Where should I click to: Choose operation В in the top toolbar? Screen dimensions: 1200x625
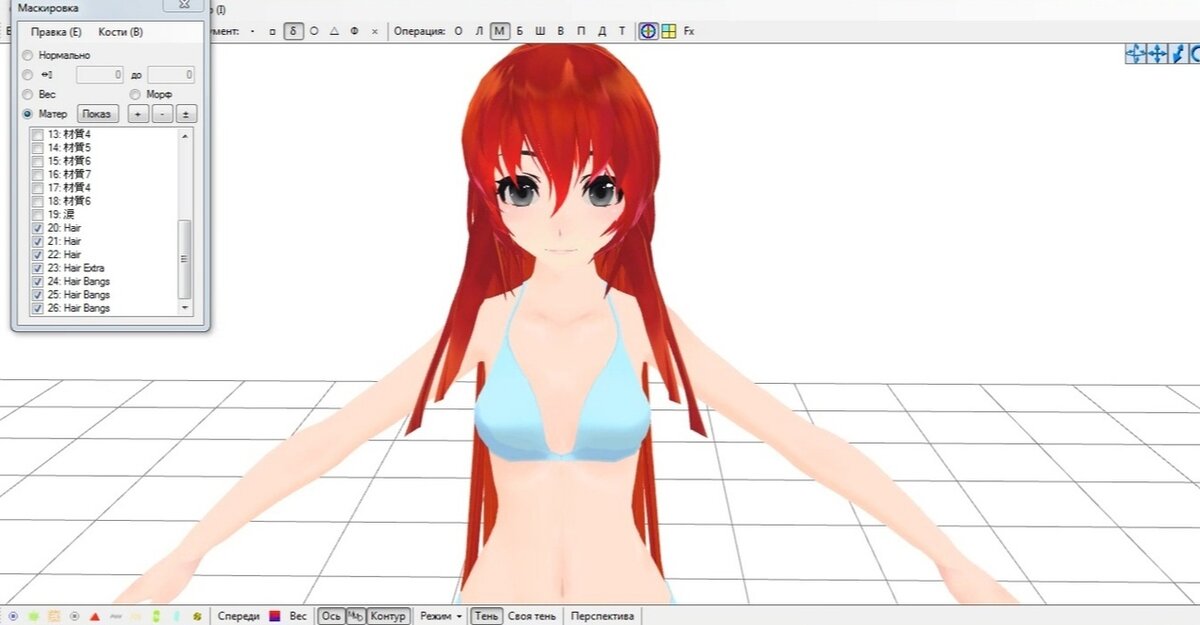[561, 31]
